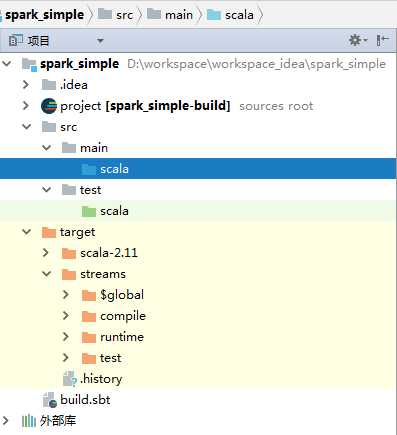This screenshot has height=435, width=397.
Task: Click the blue scala source folder icon
Action: click(89, 169)
